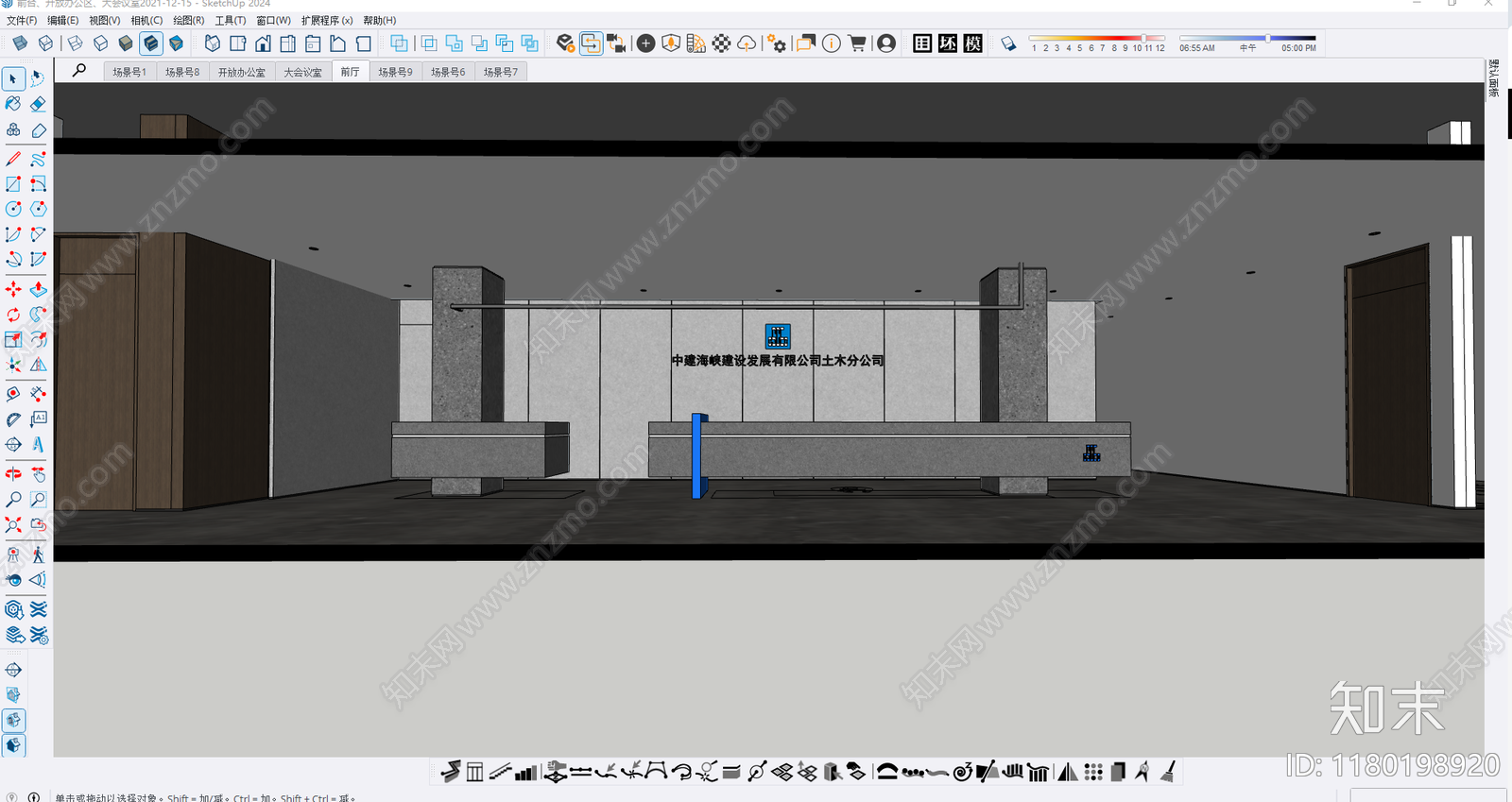Open the 扩展程序(x) menu
The image size is (1512, 802).
point(327,20)
